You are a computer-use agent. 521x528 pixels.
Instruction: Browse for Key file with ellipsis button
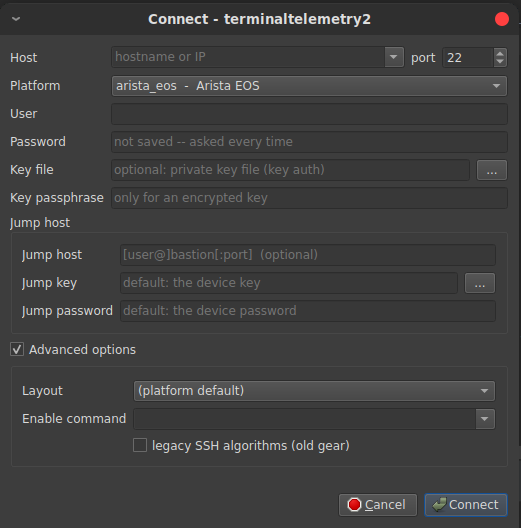[x=491, y=170]
